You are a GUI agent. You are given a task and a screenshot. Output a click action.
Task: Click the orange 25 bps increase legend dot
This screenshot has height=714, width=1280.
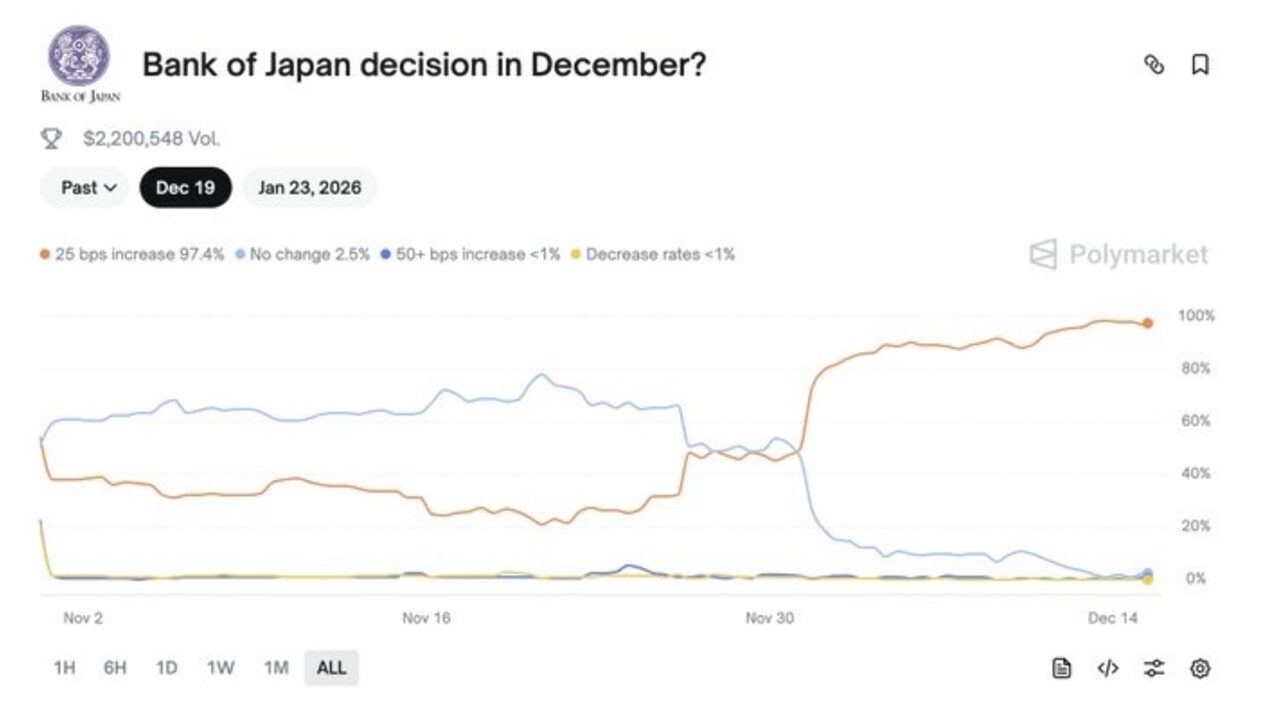coord(45,255)
